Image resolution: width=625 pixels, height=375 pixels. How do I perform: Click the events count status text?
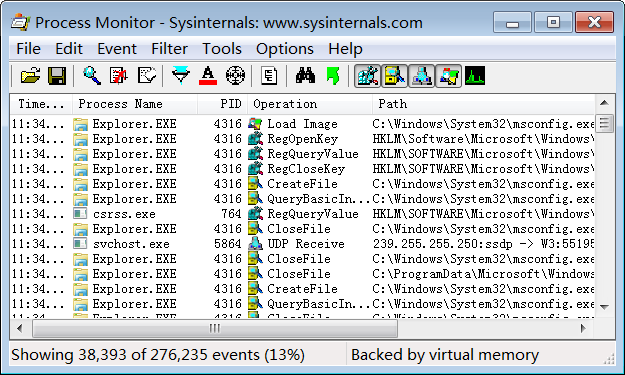(x=158, y=355)
